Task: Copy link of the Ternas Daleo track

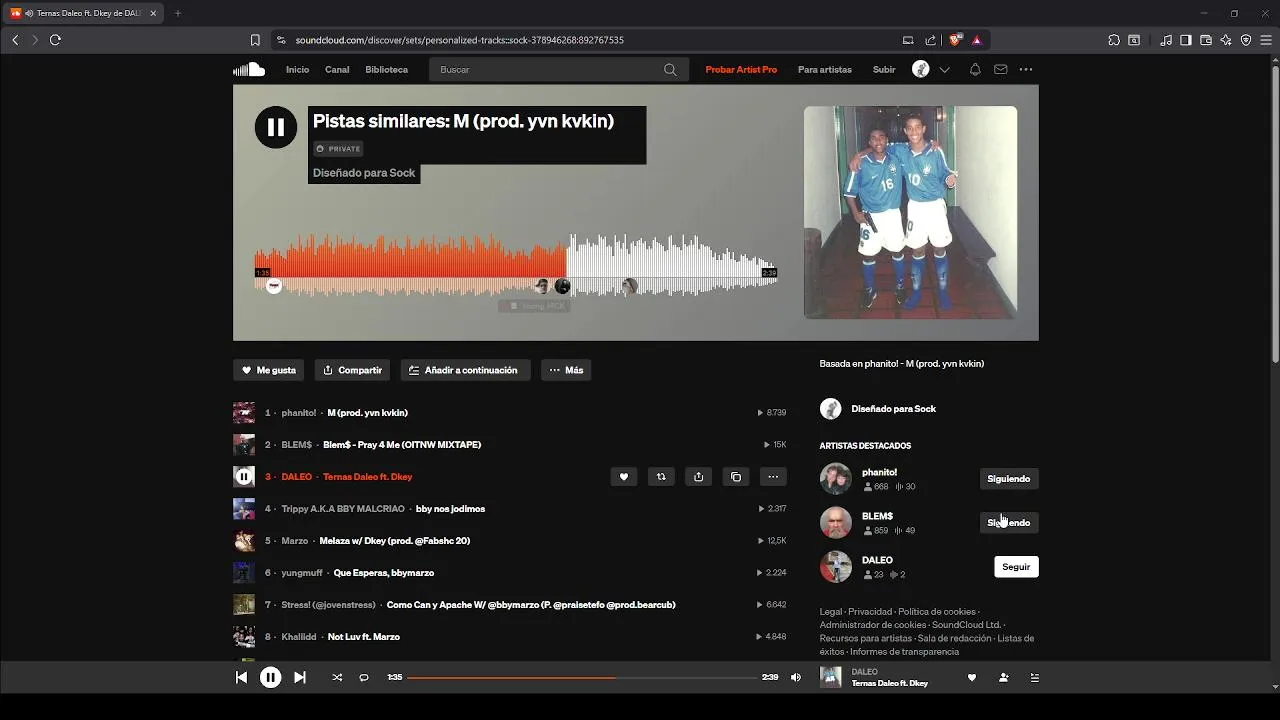Action: point(736,477)
